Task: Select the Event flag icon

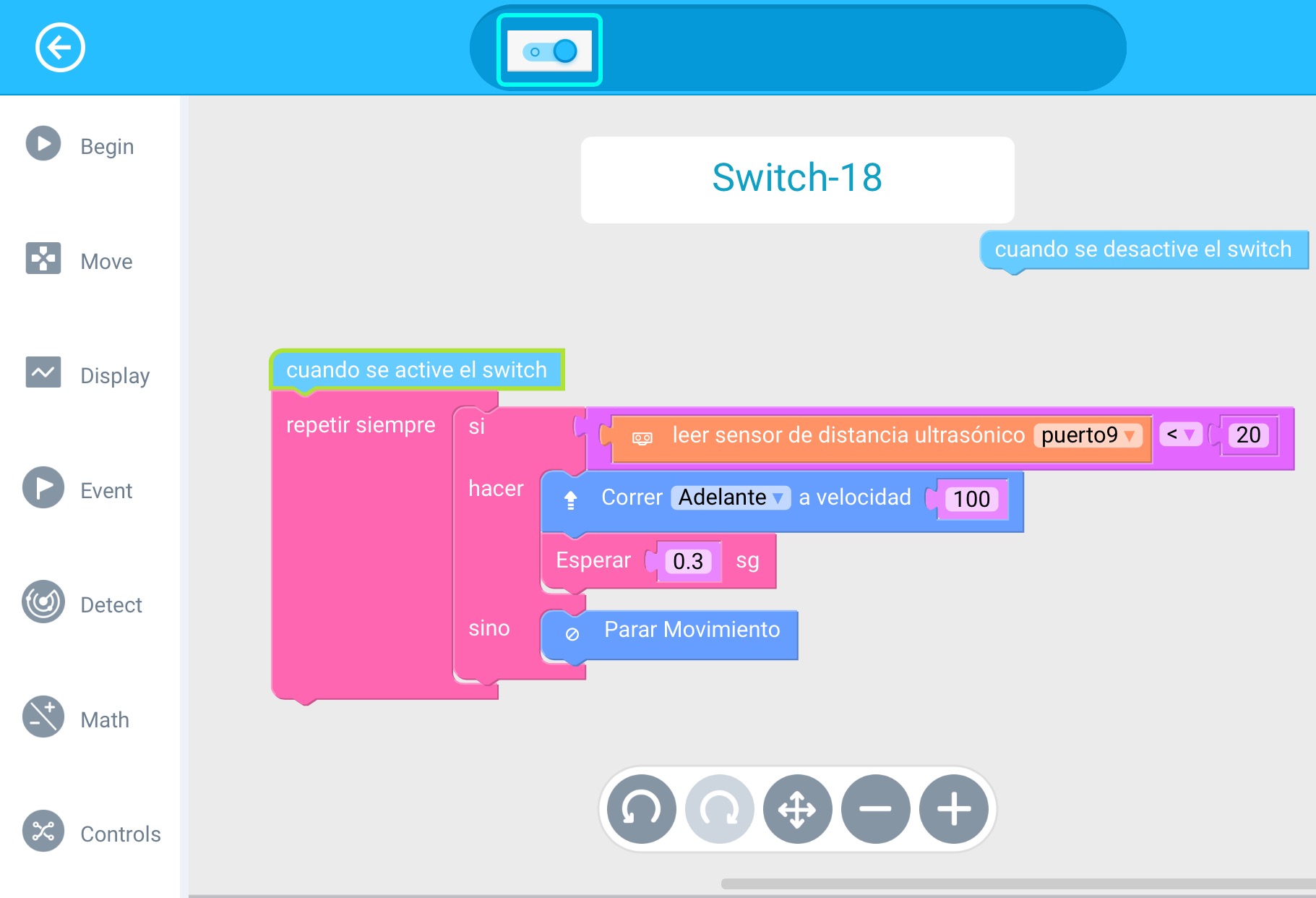Action: pyautogui.click(x=43, y=488)
